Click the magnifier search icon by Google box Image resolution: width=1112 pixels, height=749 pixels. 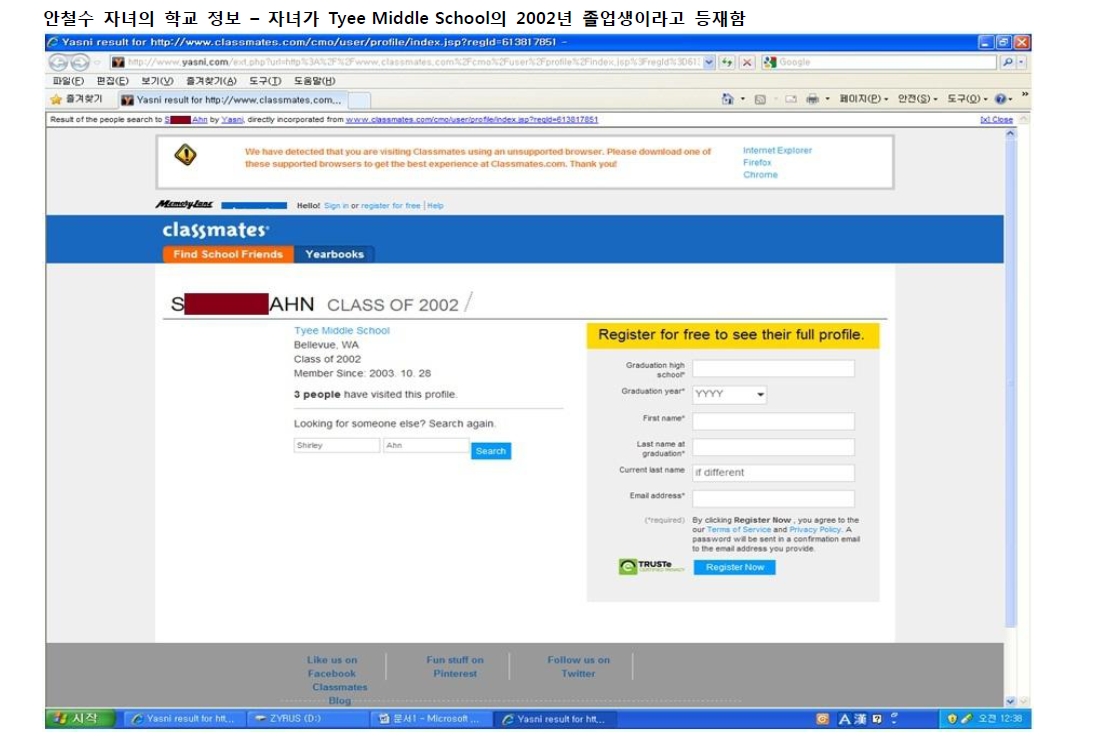[x=1008, y=62]
